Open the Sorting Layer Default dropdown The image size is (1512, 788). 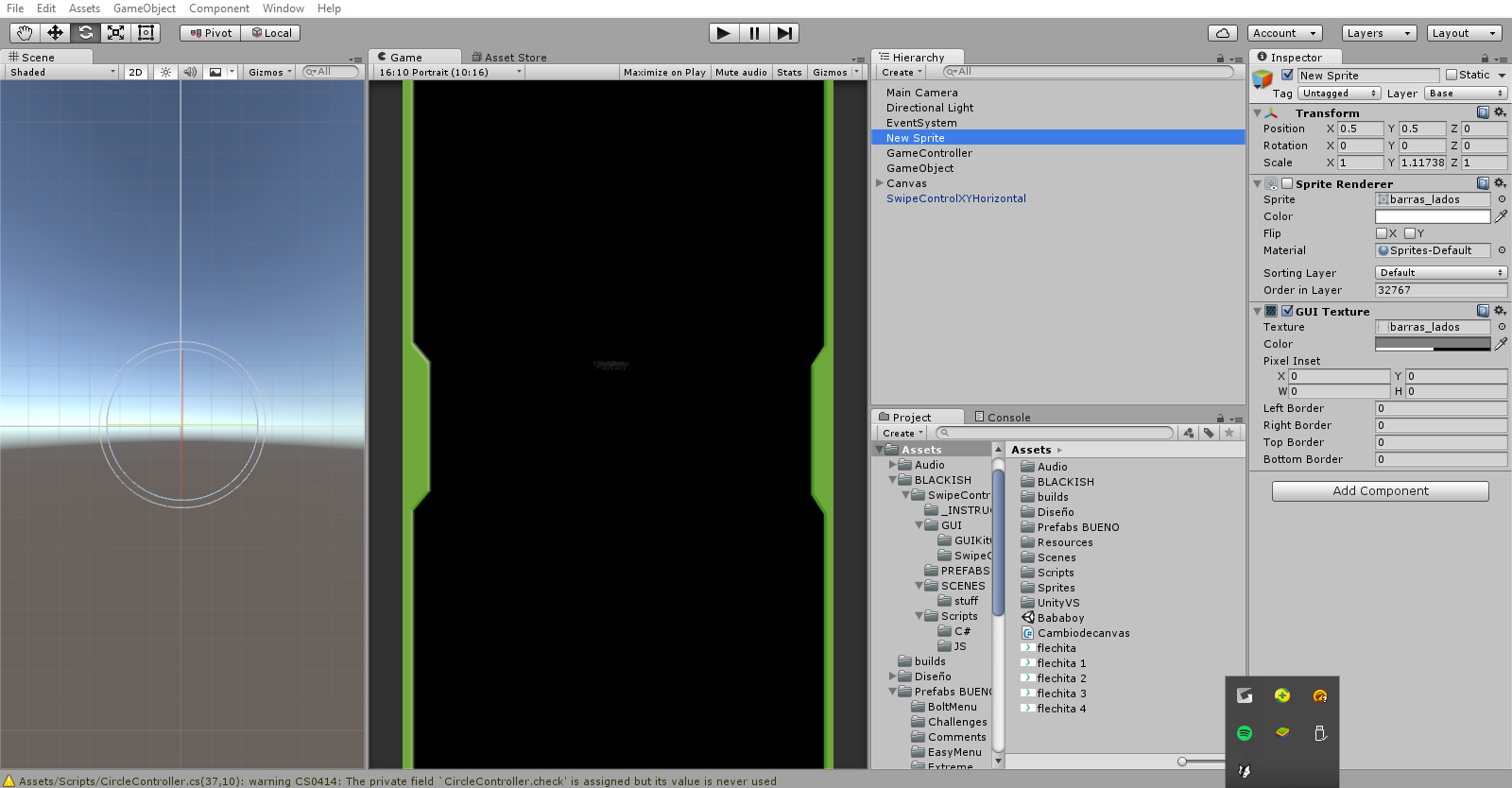tap(1441, 273)
